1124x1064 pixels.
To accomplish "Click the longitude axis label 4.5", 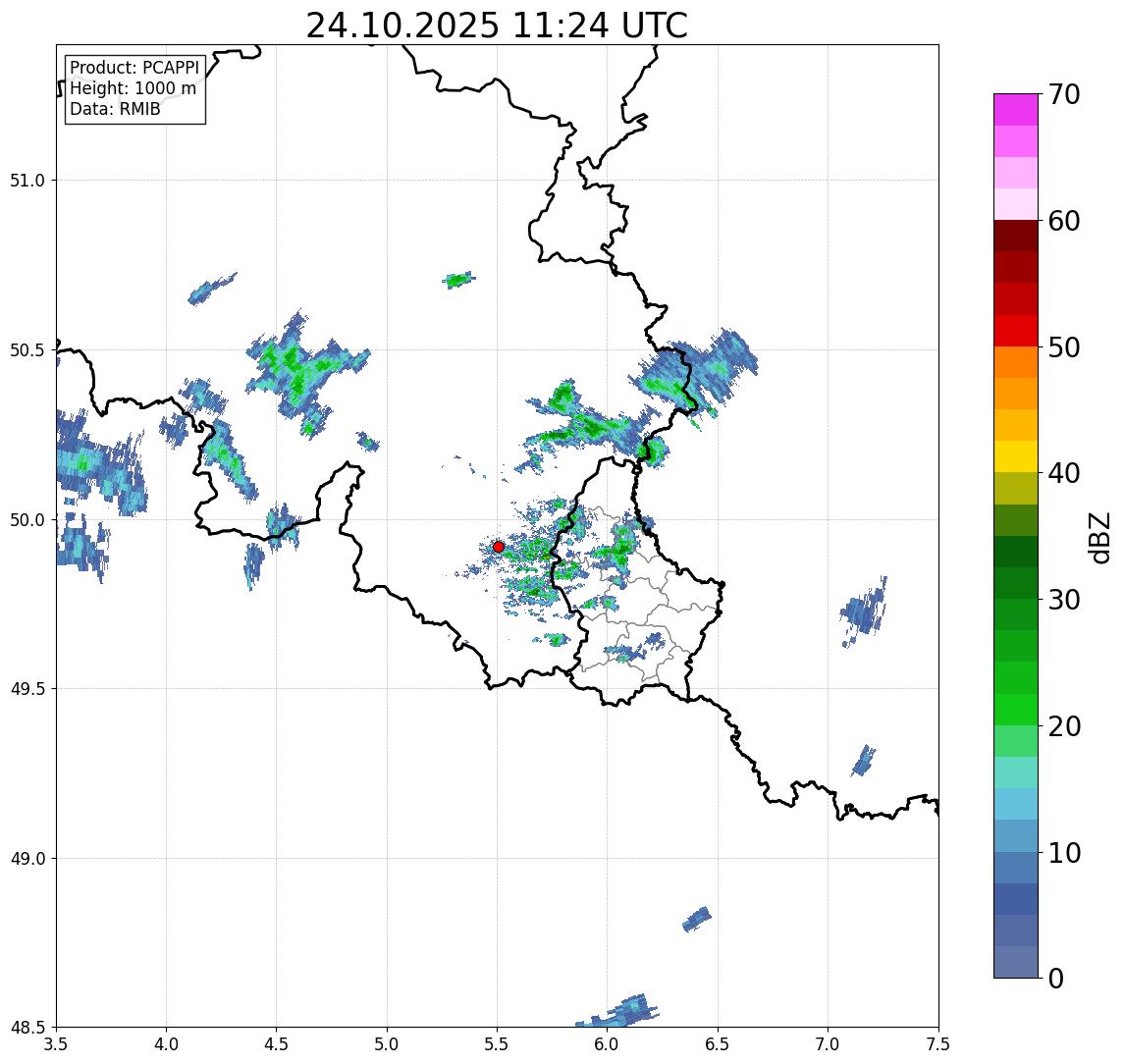I will [x=277, y=1044].
